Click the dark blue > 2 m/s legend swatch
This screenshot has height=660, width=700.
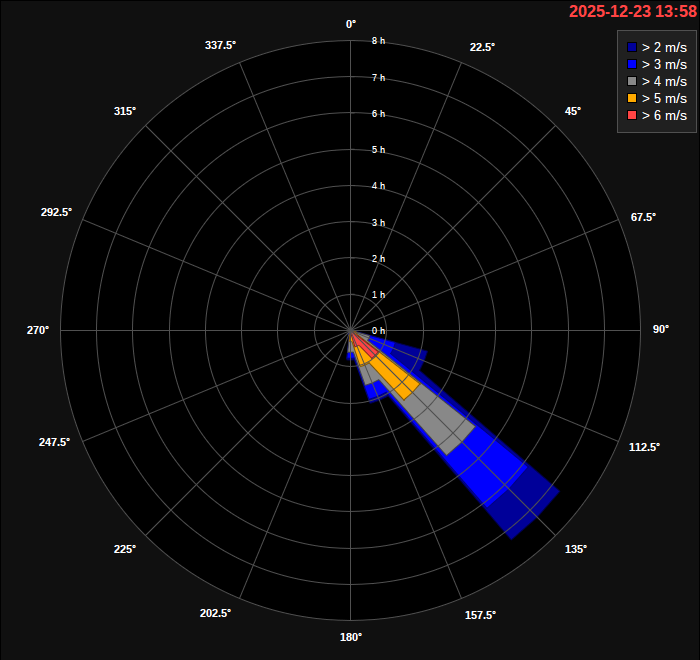631,47
